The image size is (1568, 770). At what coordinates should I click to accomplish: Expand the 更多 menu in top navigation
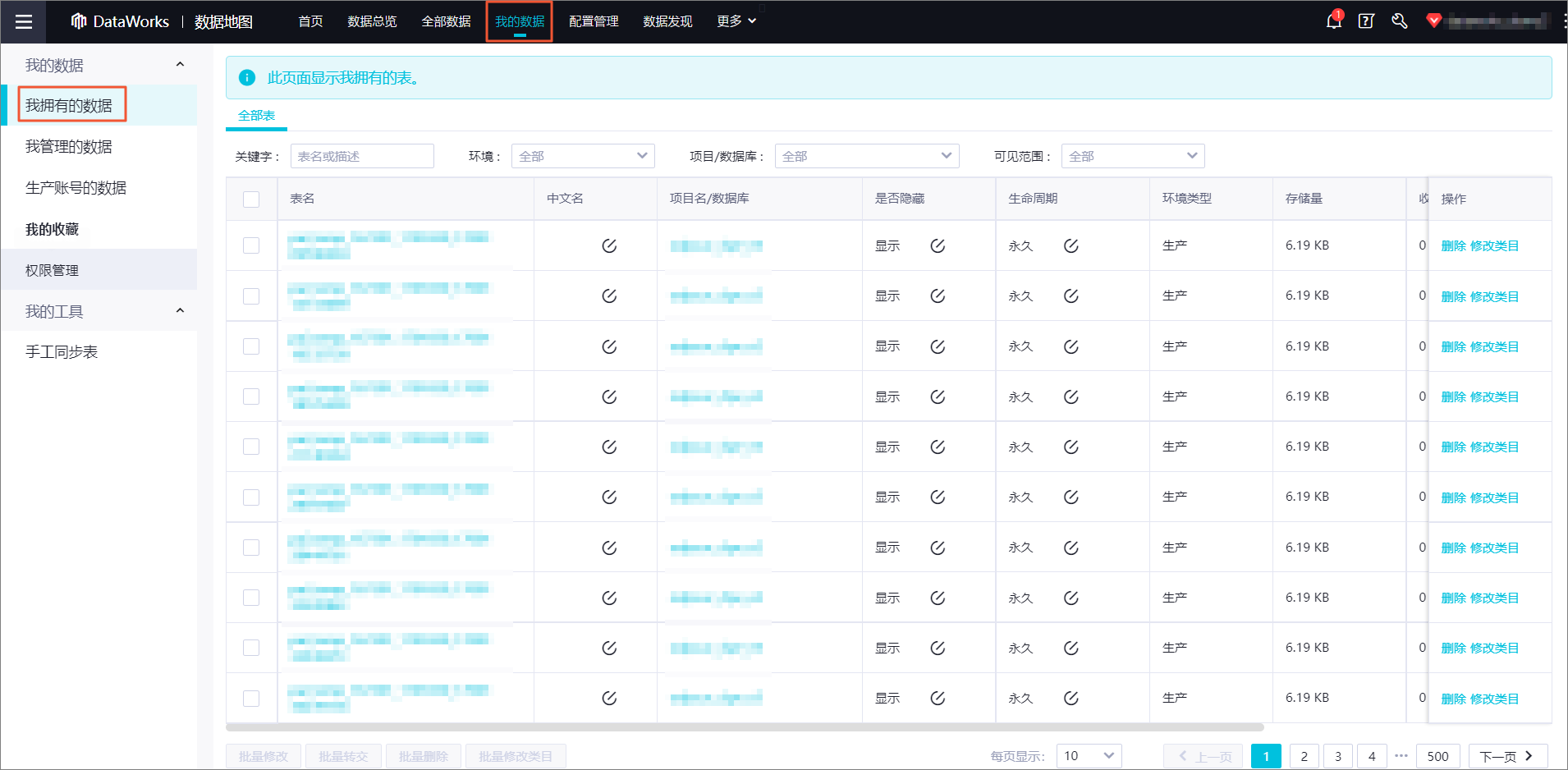[736, 21]
